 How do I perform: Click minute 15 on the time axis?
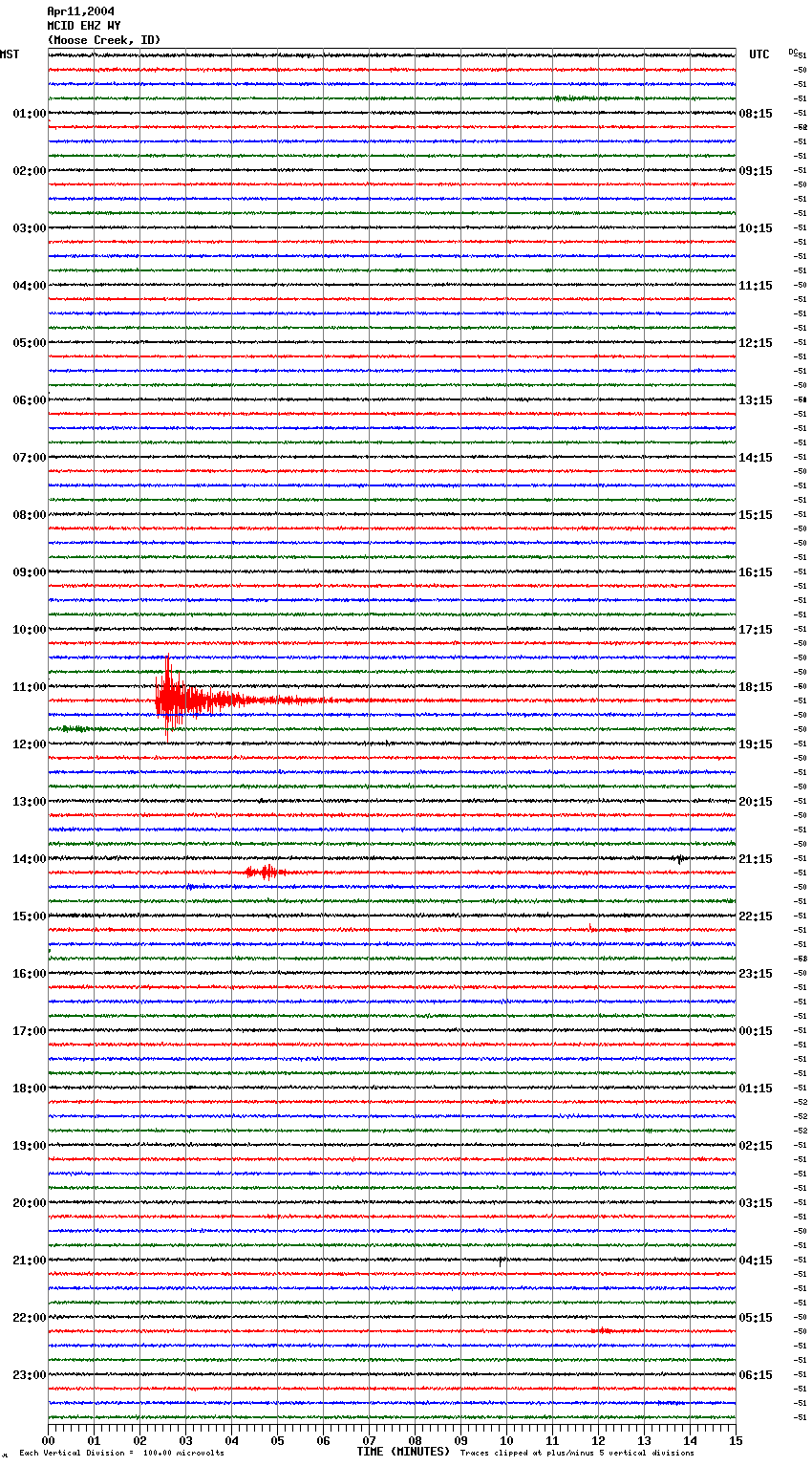(x=736, y=1440)
